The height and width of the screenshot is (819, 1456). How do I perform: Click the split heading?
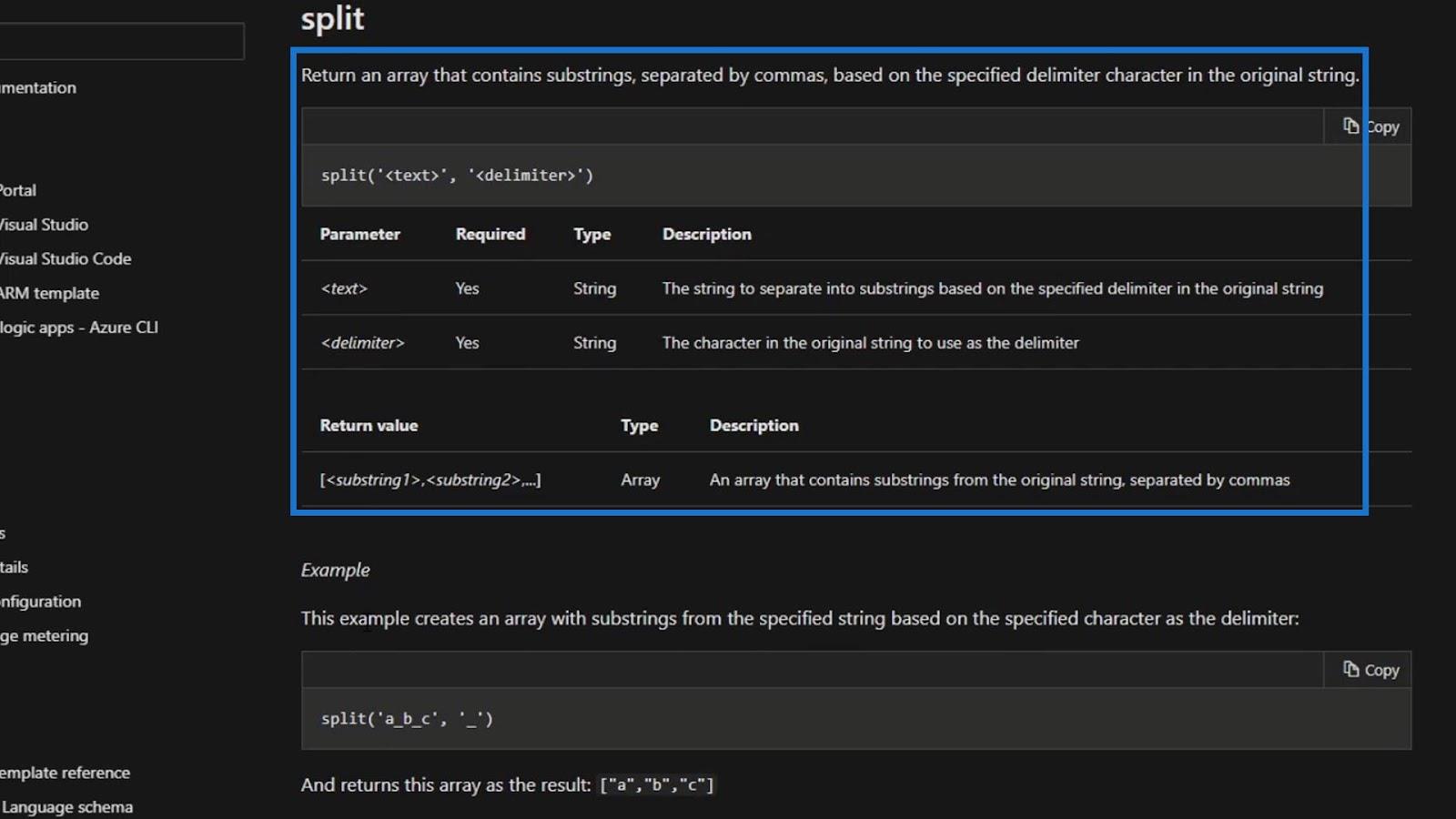[x=333, y=18]
